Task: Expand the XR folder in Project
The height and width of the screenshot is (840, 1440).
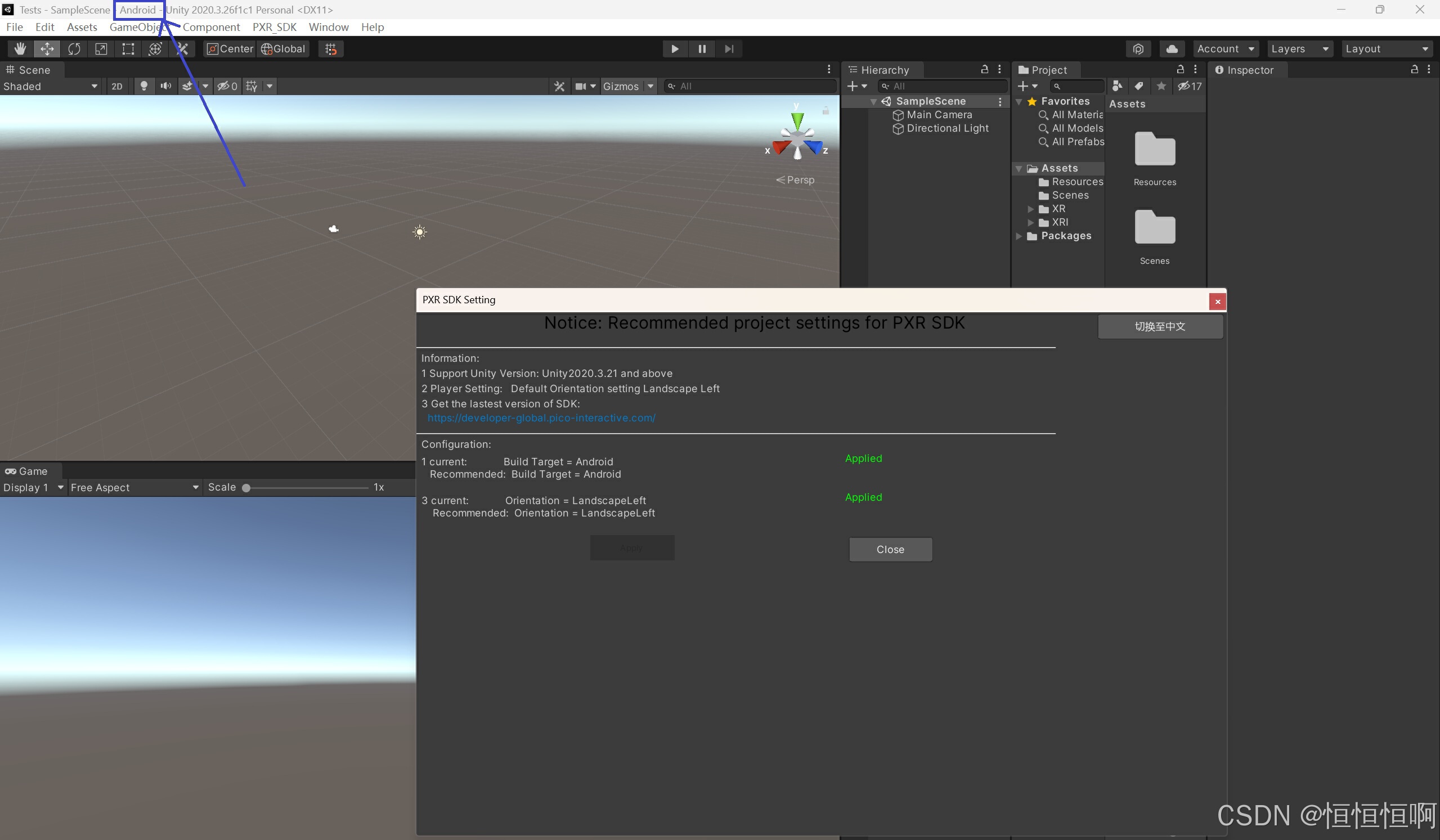Action: 1030,209
